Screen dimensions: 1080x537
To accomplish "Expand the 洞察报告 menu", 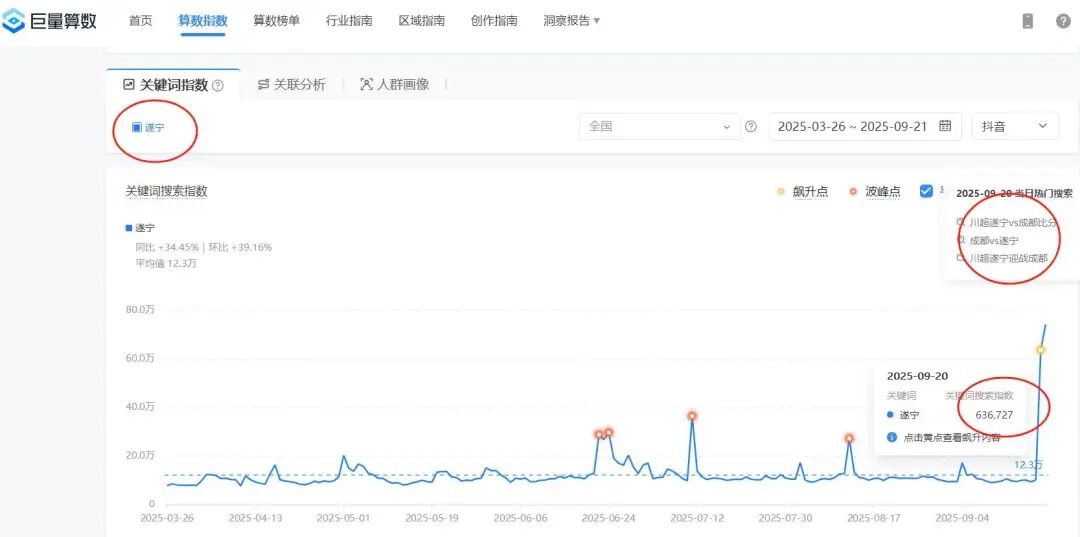I will click(x=572, y=21).
